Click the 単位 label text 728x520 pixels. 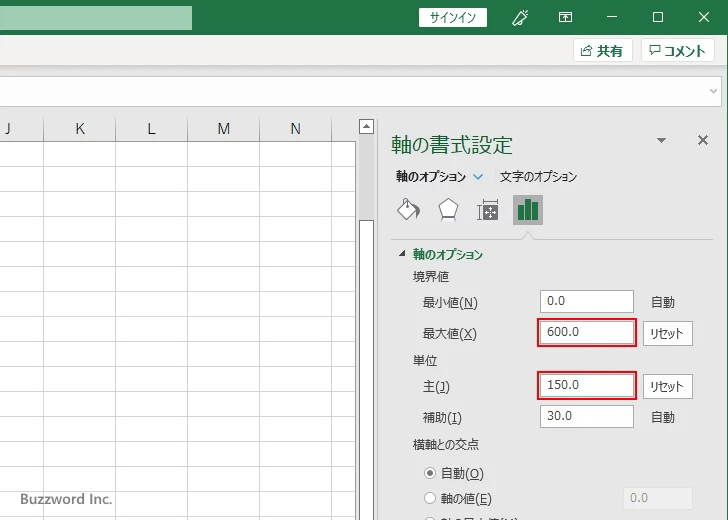point(425,361)
